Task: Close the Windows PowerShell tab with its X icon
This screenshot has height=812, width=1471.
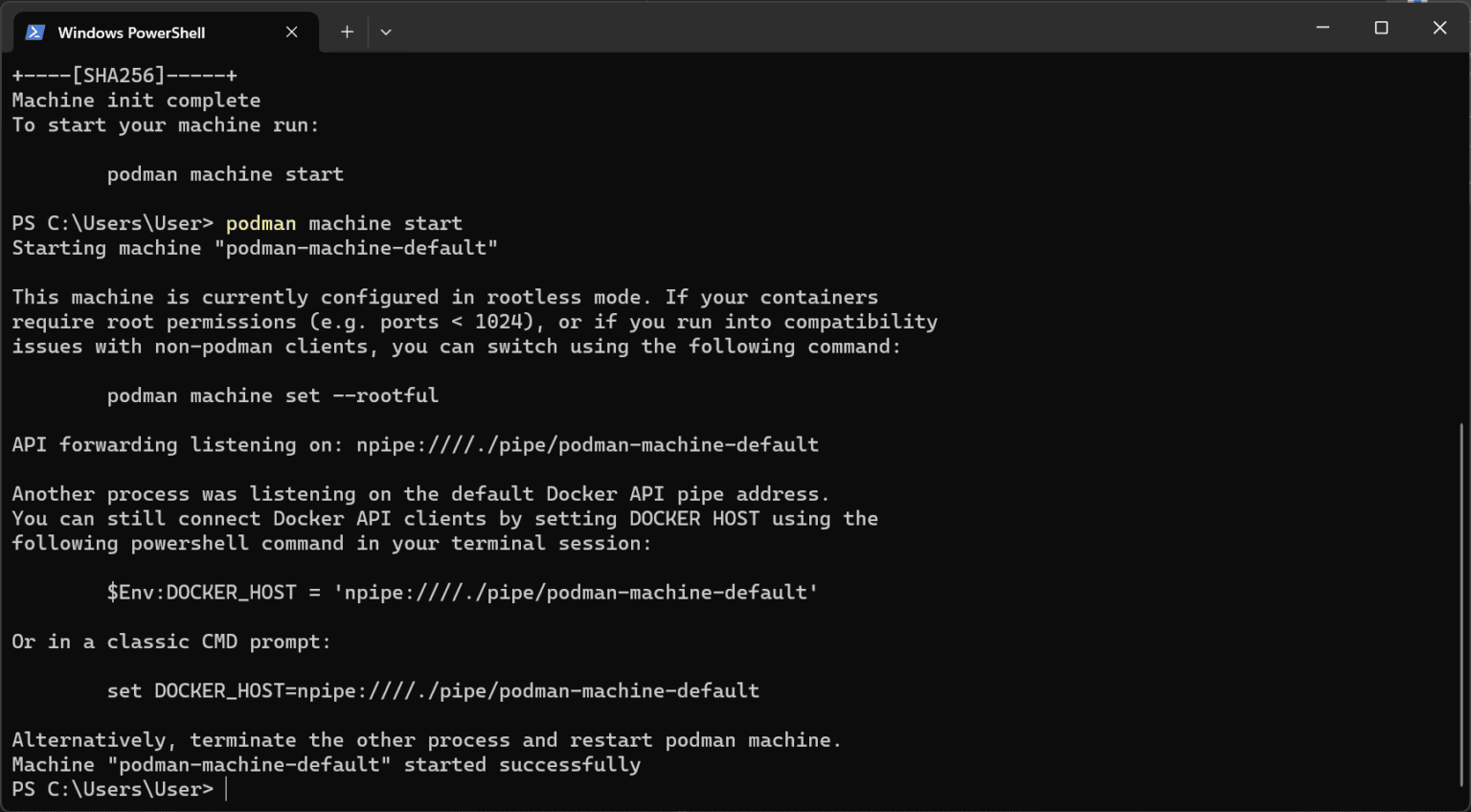Action: (x=291, y=32)
